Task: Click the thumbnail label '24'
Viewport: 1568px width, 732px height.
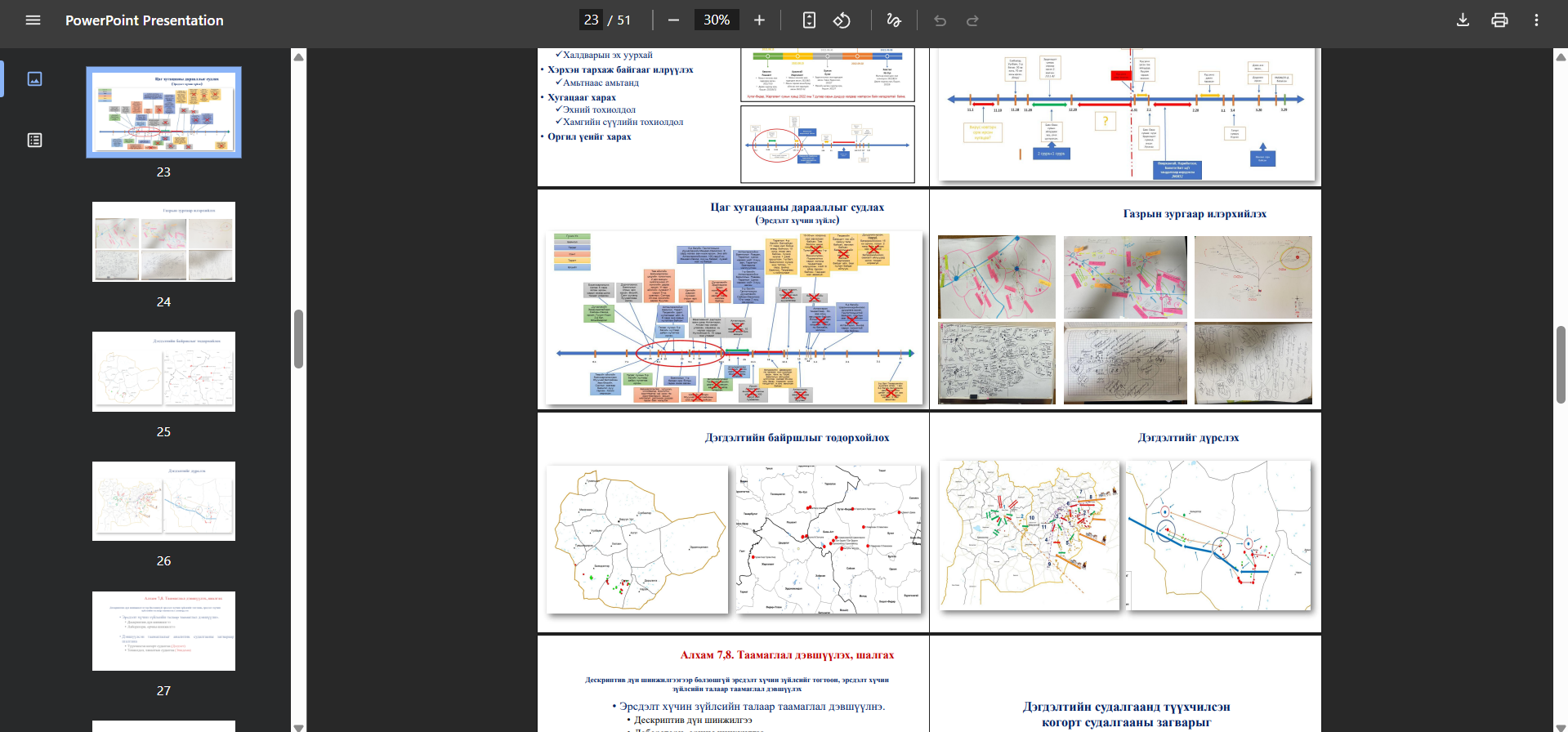Action: [x=163, y=301]
